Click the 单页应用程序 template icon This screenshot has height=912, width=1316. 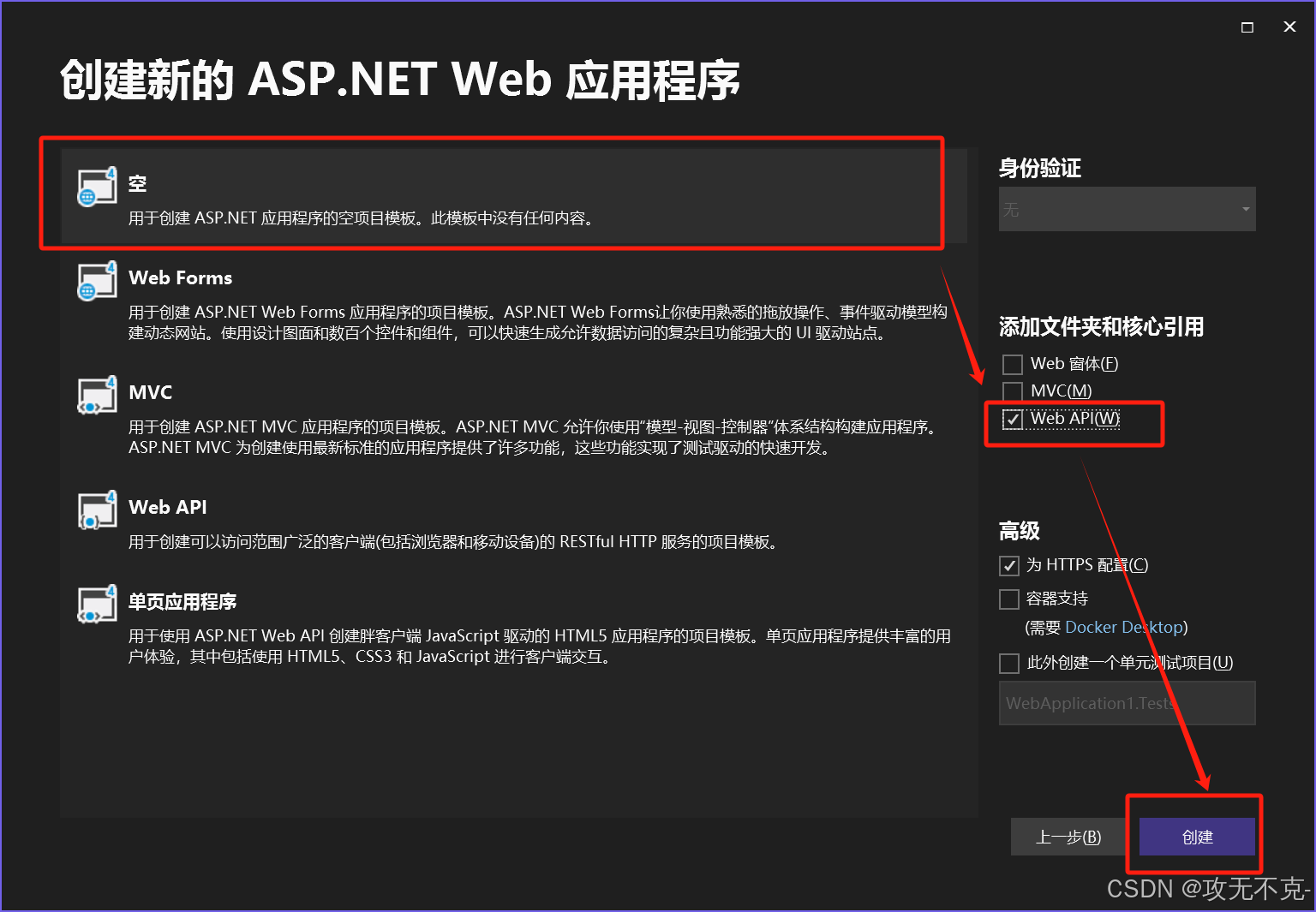click(x=98, y=604)
